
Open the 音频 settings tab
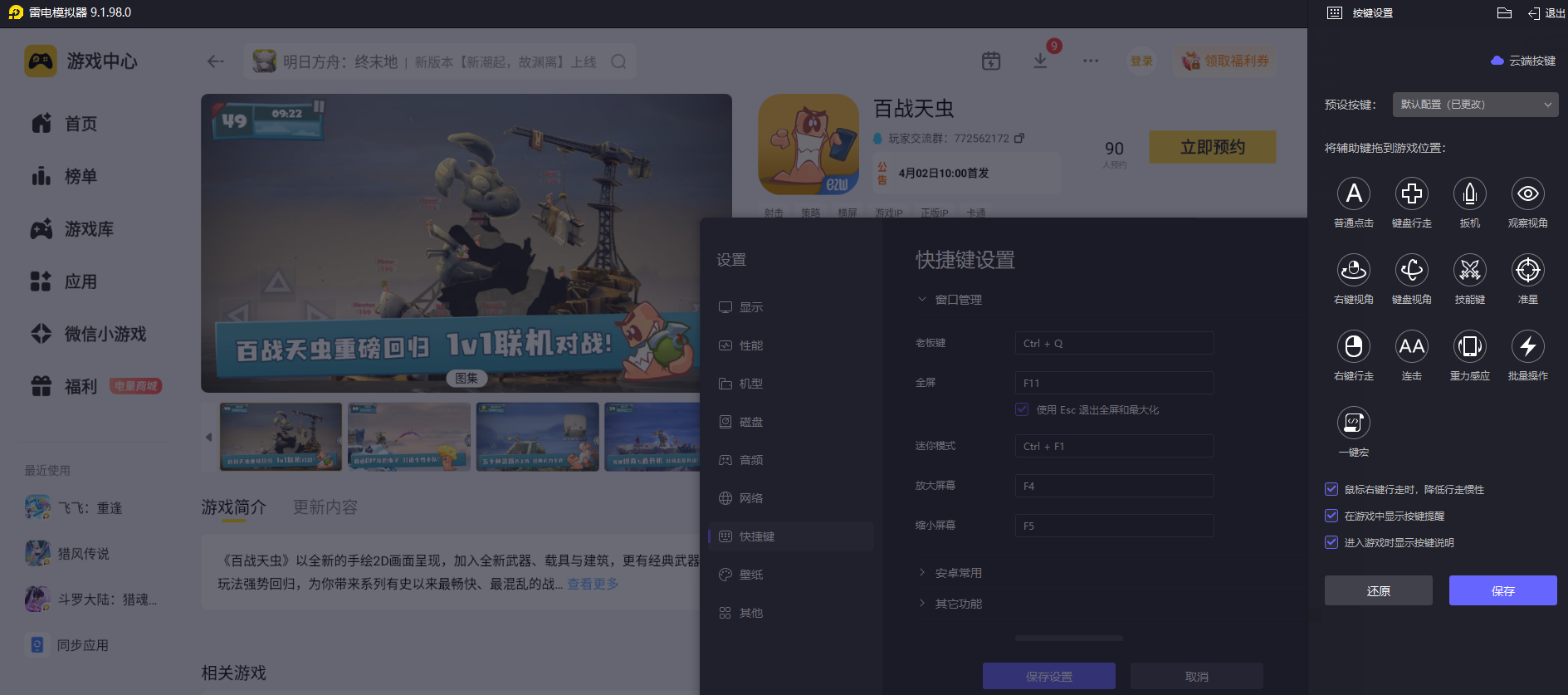791,460
